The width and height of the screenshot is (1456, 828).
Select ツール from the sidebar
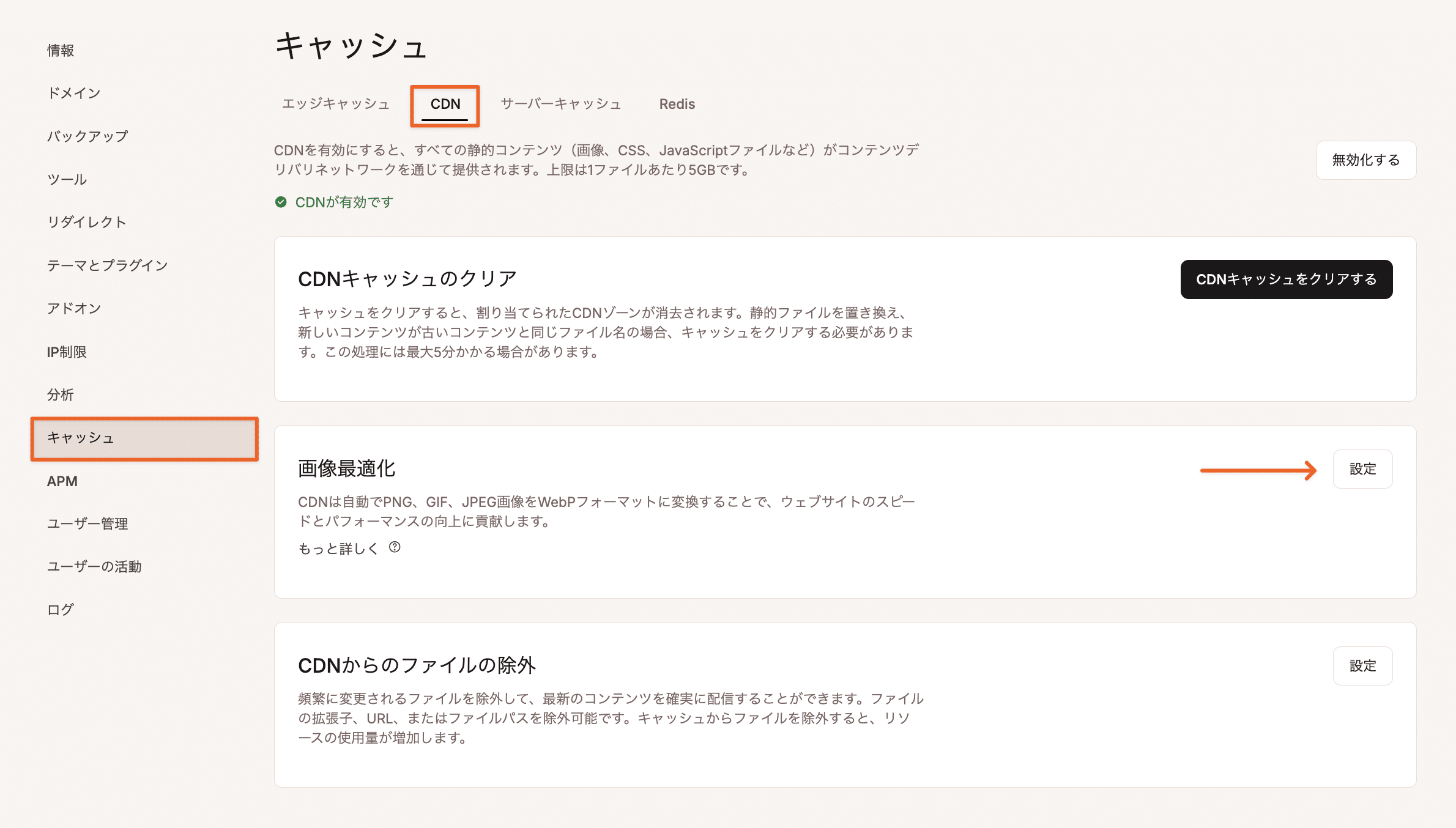(x=67, y=179)
